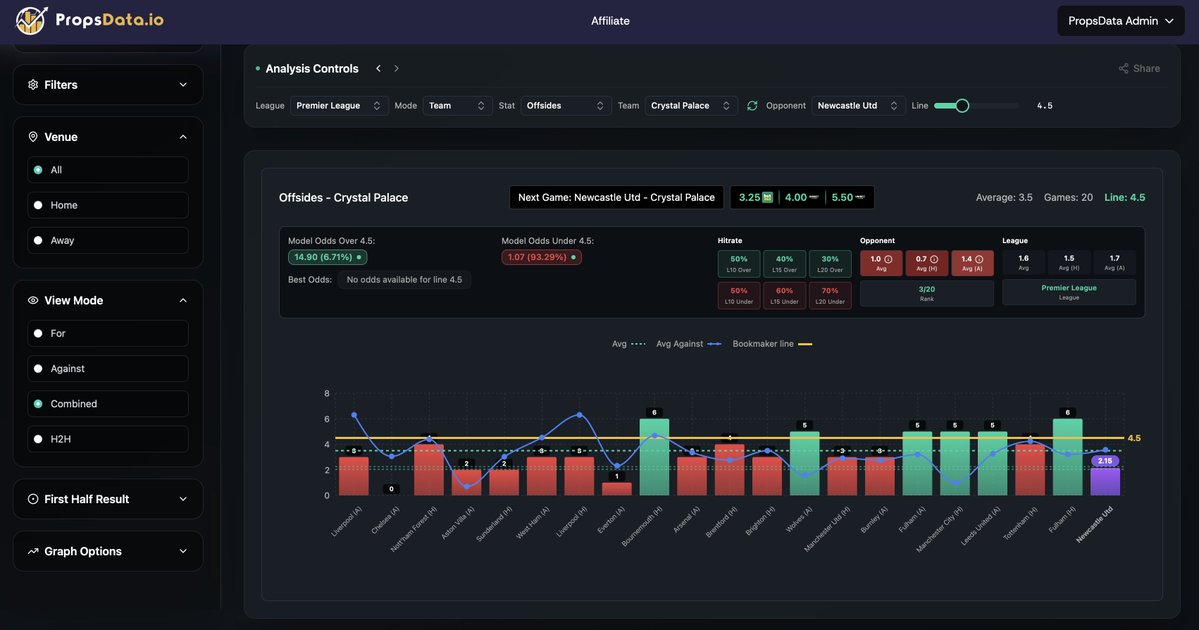Go to previous analysis with left arrow
The image size is (1199, 630).
(379, 69)
